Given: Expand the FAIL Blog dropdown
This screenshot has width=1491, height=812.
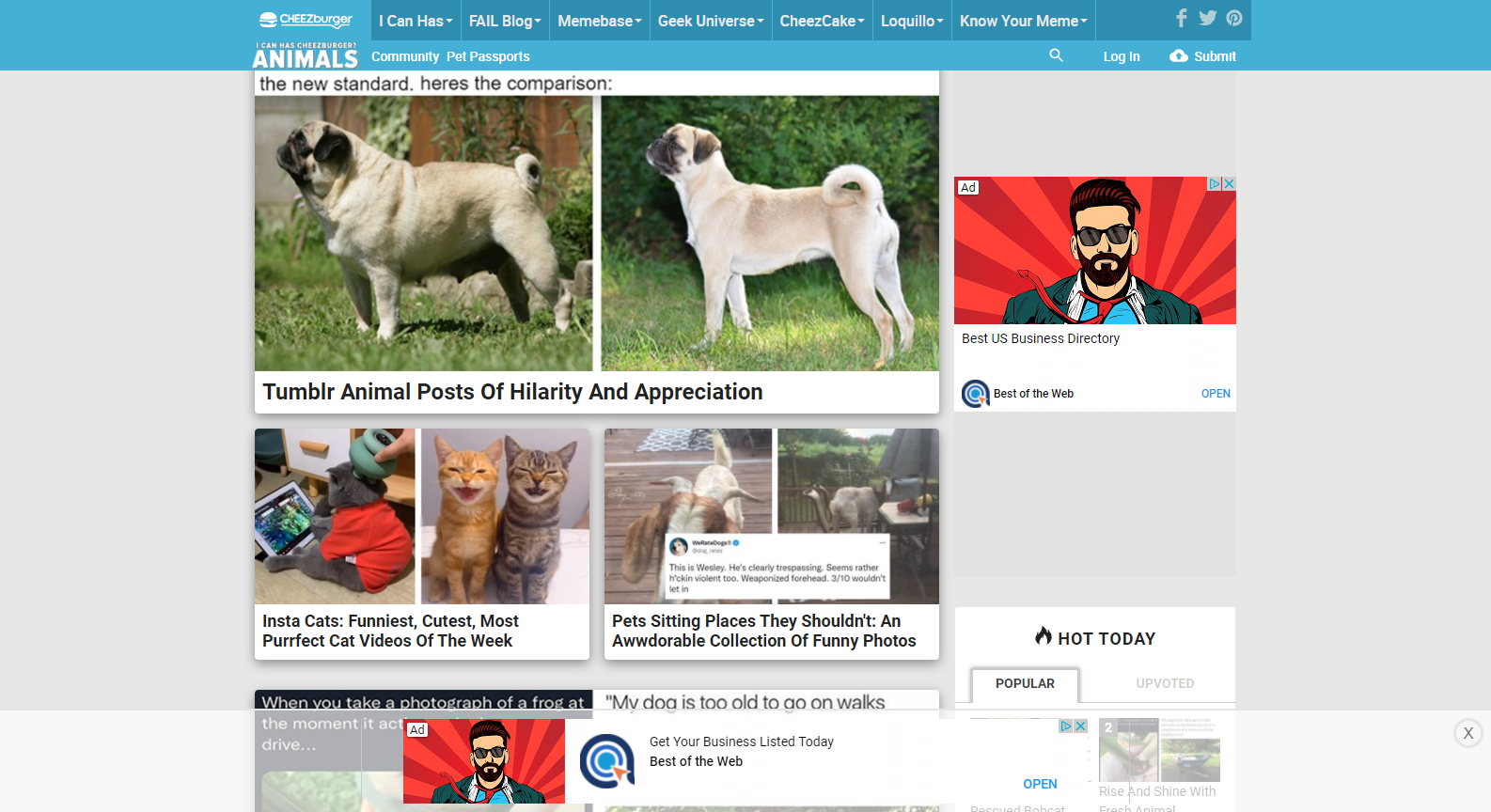Looking at the screenshot, I should (505, 21).
